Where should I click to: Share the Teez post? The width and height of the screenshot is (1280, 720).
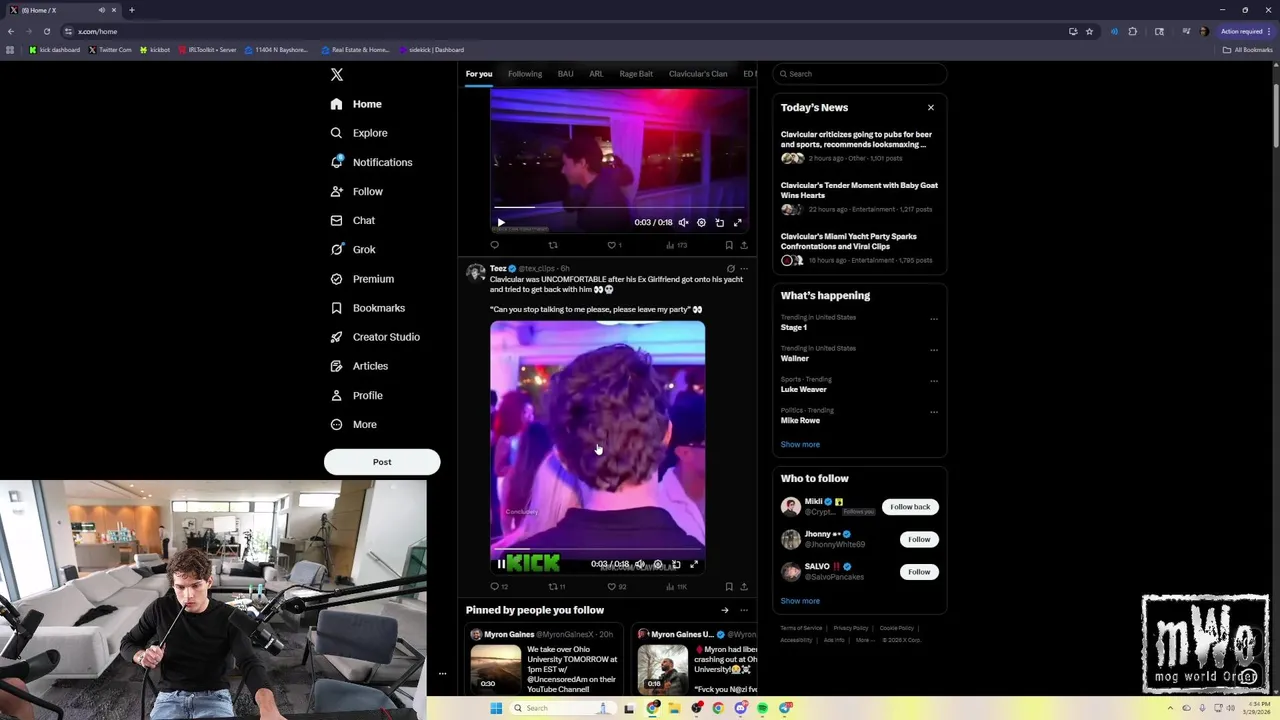pos(744,587)
